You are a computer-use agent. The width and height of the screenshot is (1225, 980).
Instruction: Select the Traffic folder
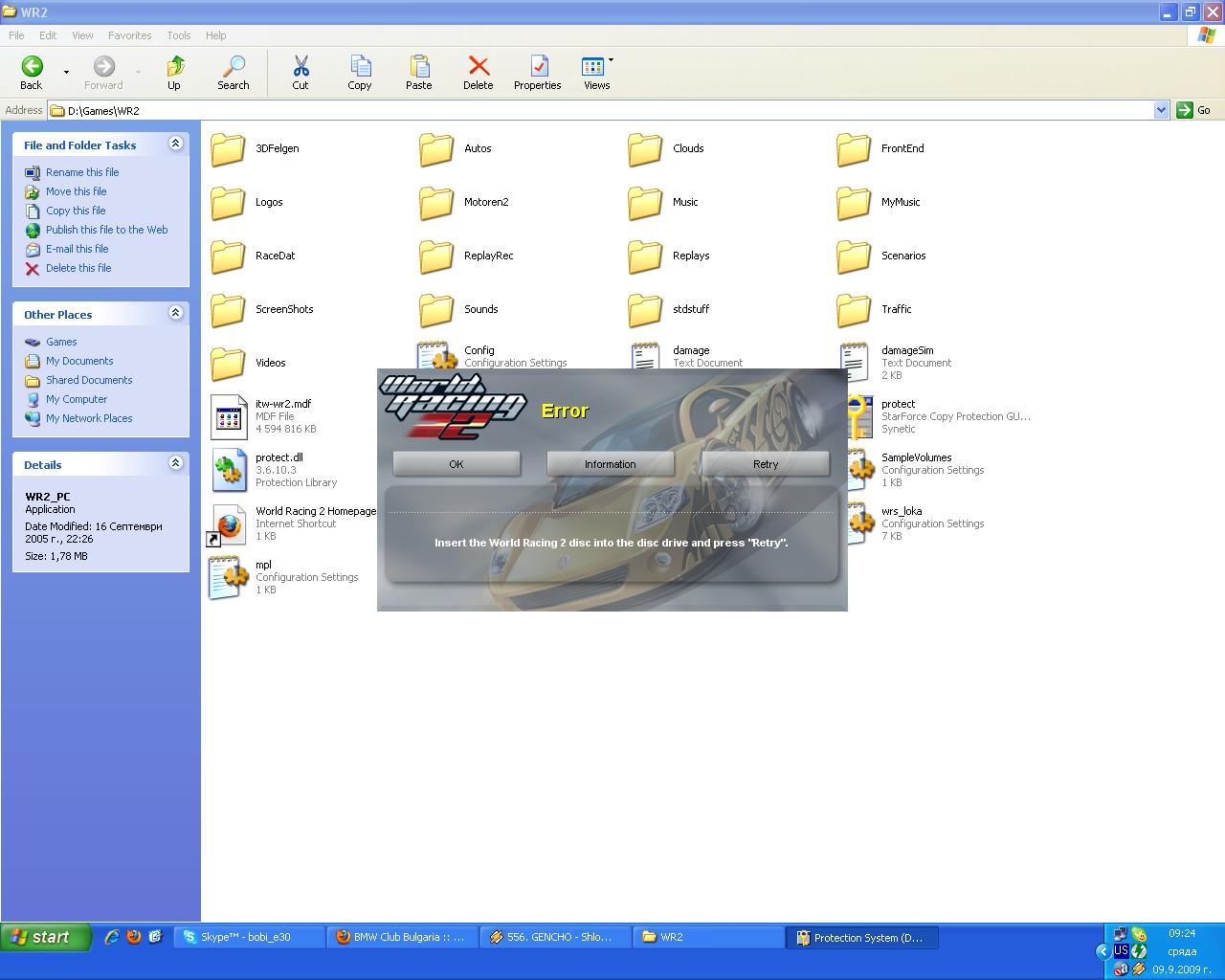(874, 310)
